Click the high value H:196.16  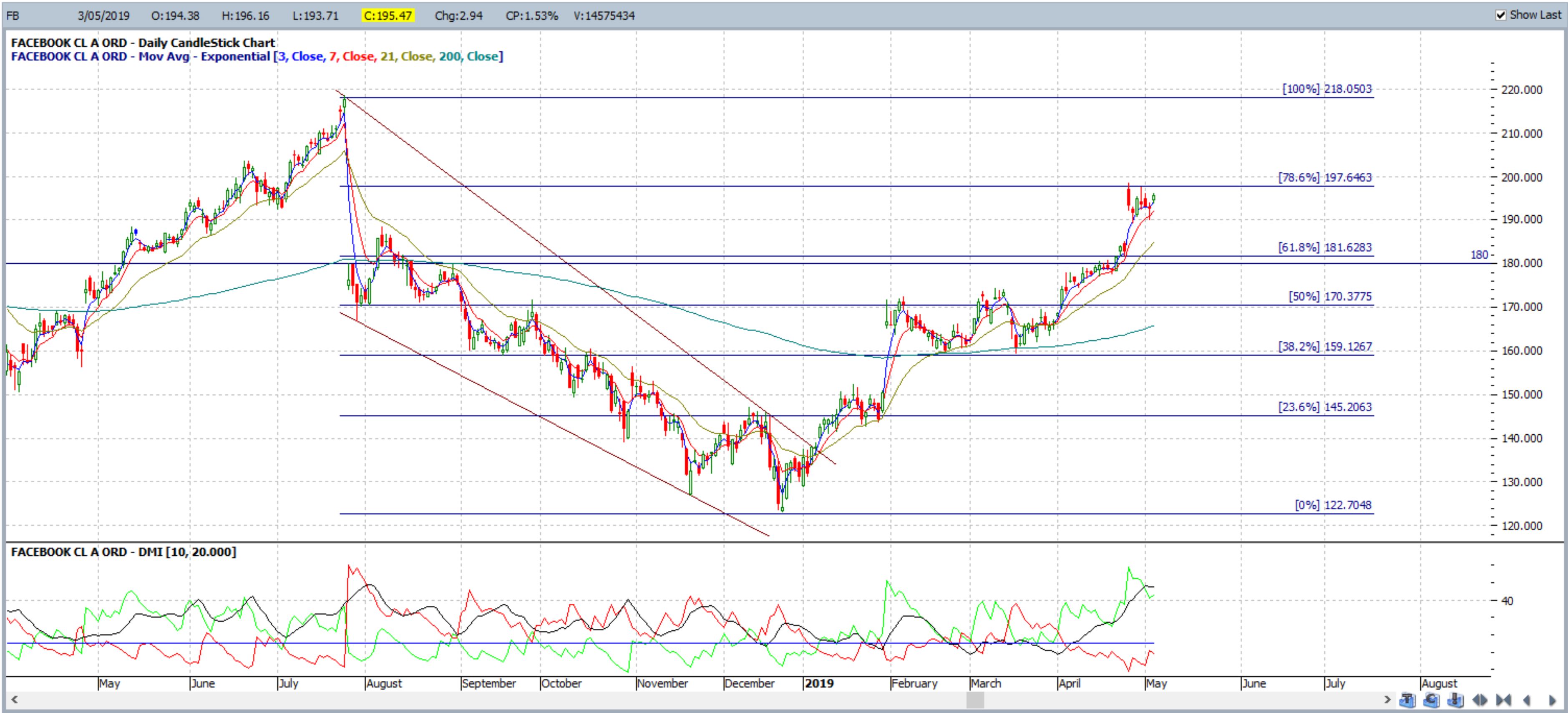[245, 16]
